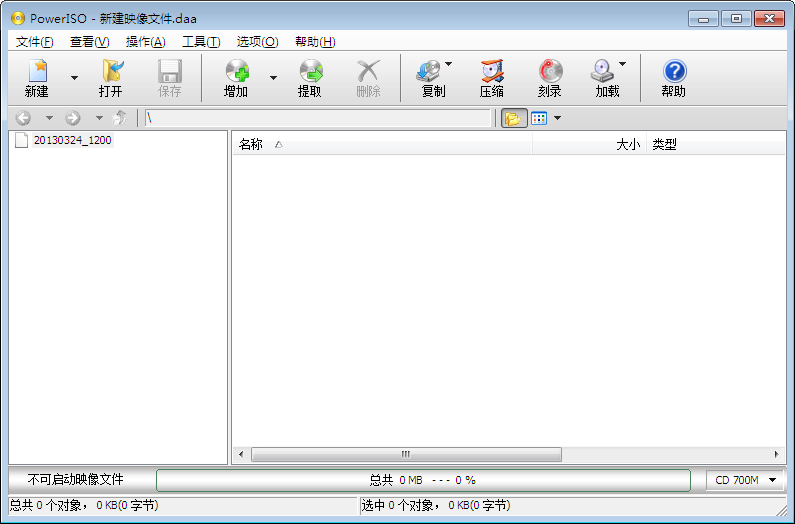Open the dropdown arrow next to 新建
795x524 pixels.
pyautogui.click(x=75, y=78)
